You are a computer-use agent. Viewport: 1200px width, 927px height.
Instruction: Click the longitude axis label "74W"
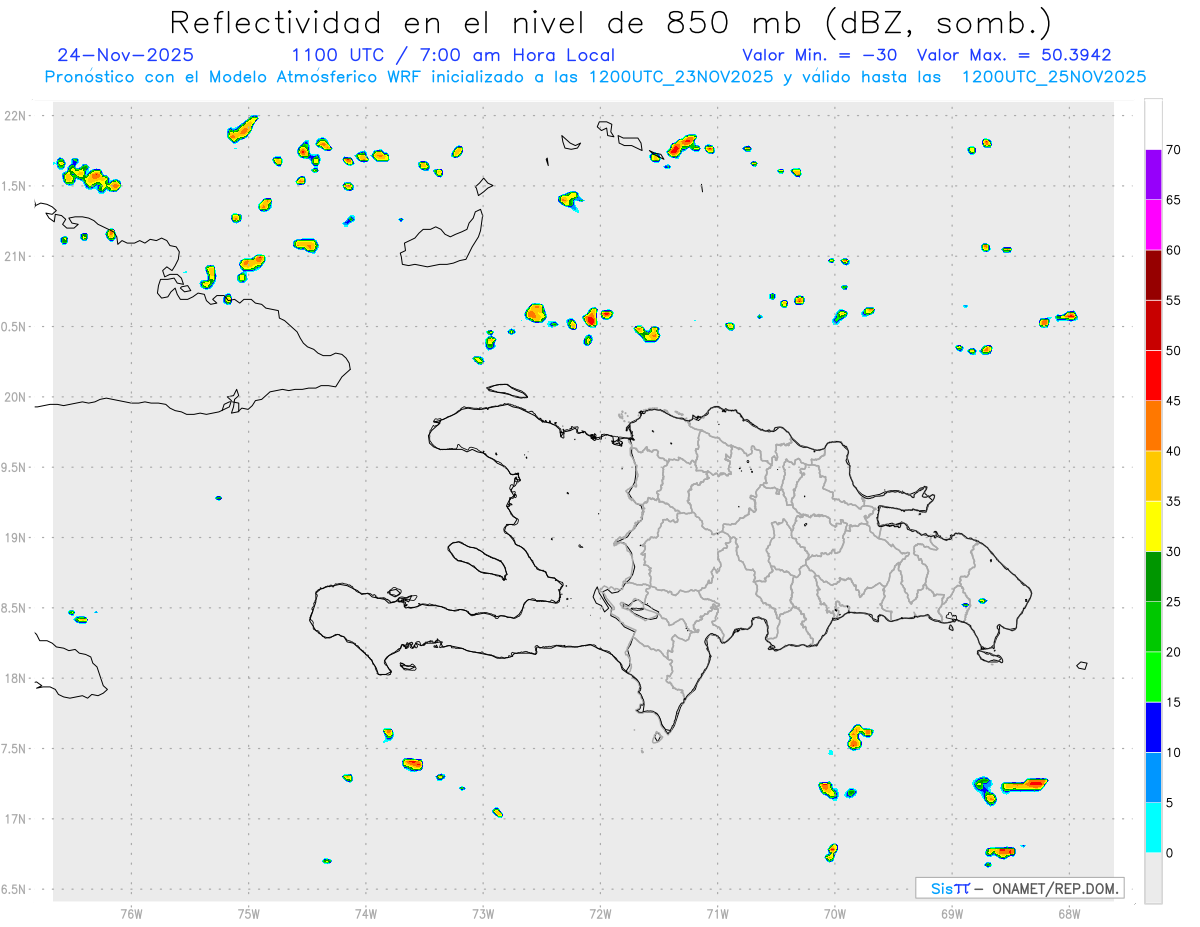pyautogui.click(x=366, y=914)
